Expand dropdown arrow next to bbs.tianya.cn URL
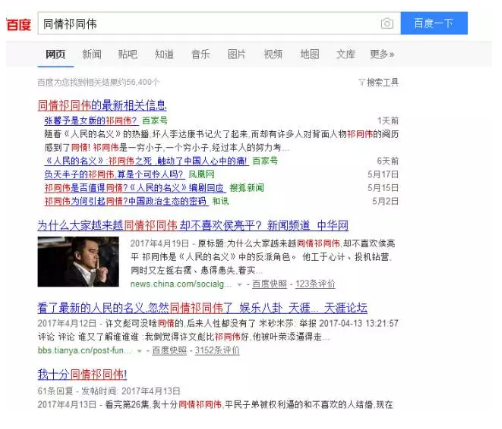Image resolution: width=502 pixels, height=429 pixels. point(139,351)
